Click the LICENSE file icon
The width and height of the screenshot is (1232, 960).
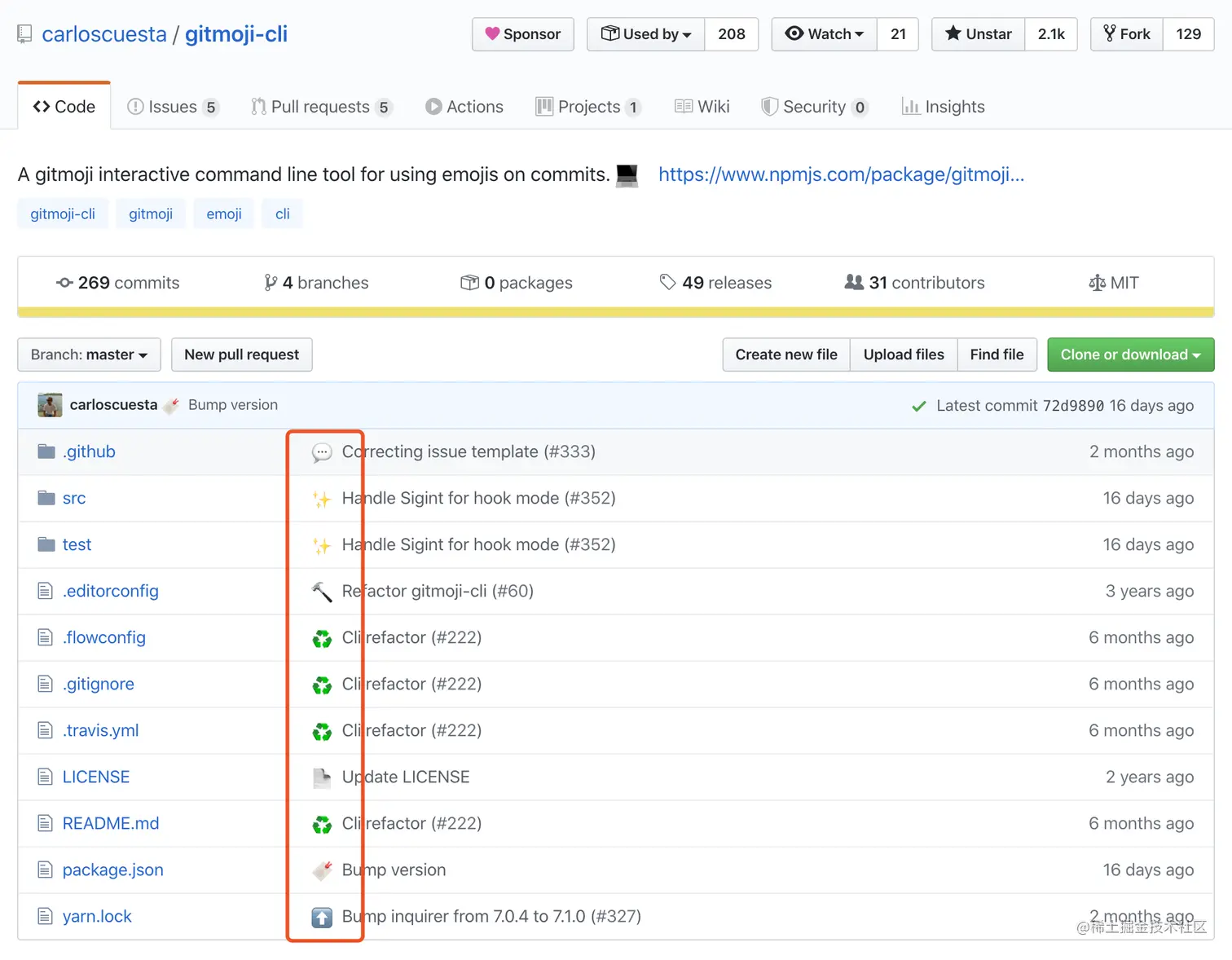[46, 777]
